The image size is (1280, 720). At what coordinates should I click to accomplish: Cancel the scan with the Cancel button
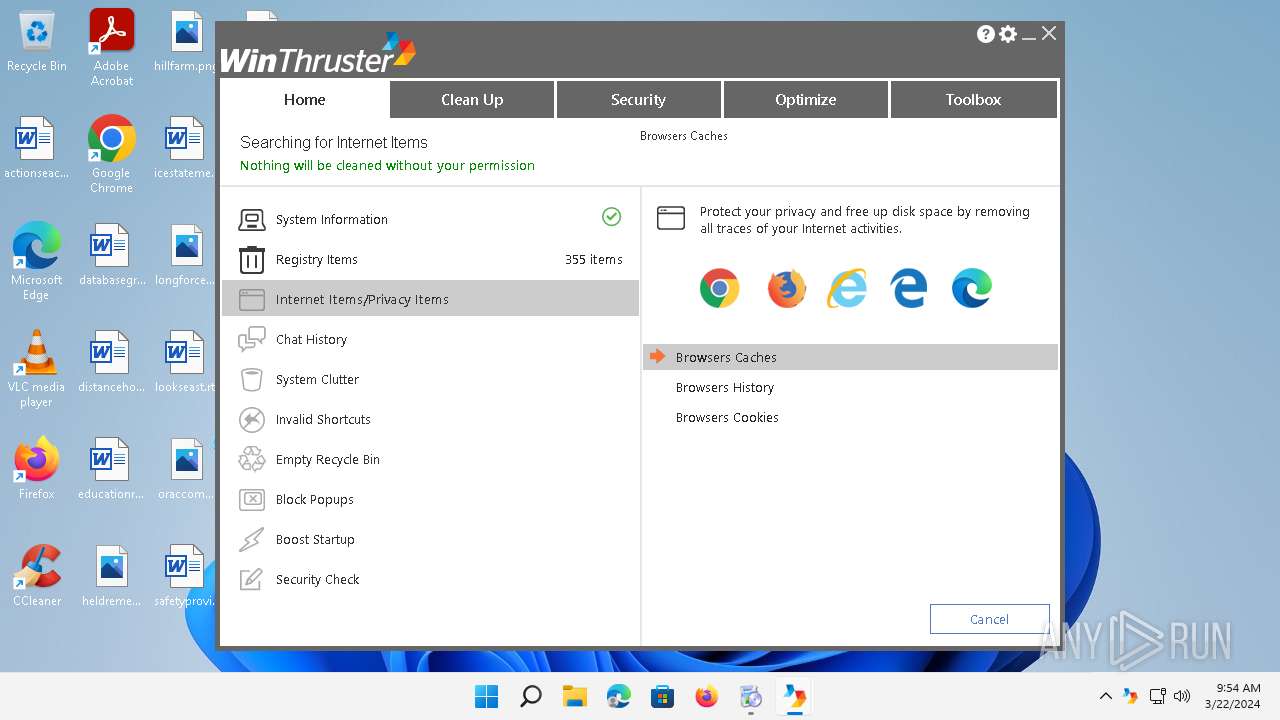[x=989, y=619]
